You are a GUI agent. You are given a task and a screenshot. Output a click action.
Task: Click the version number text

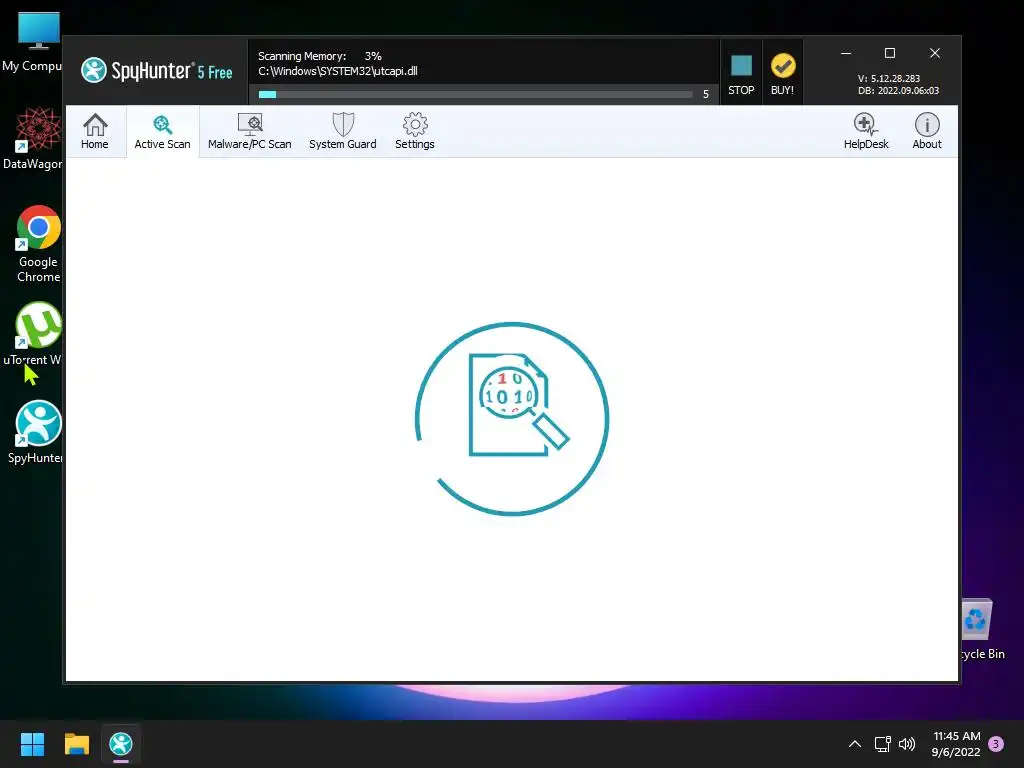tap(889, 78)
